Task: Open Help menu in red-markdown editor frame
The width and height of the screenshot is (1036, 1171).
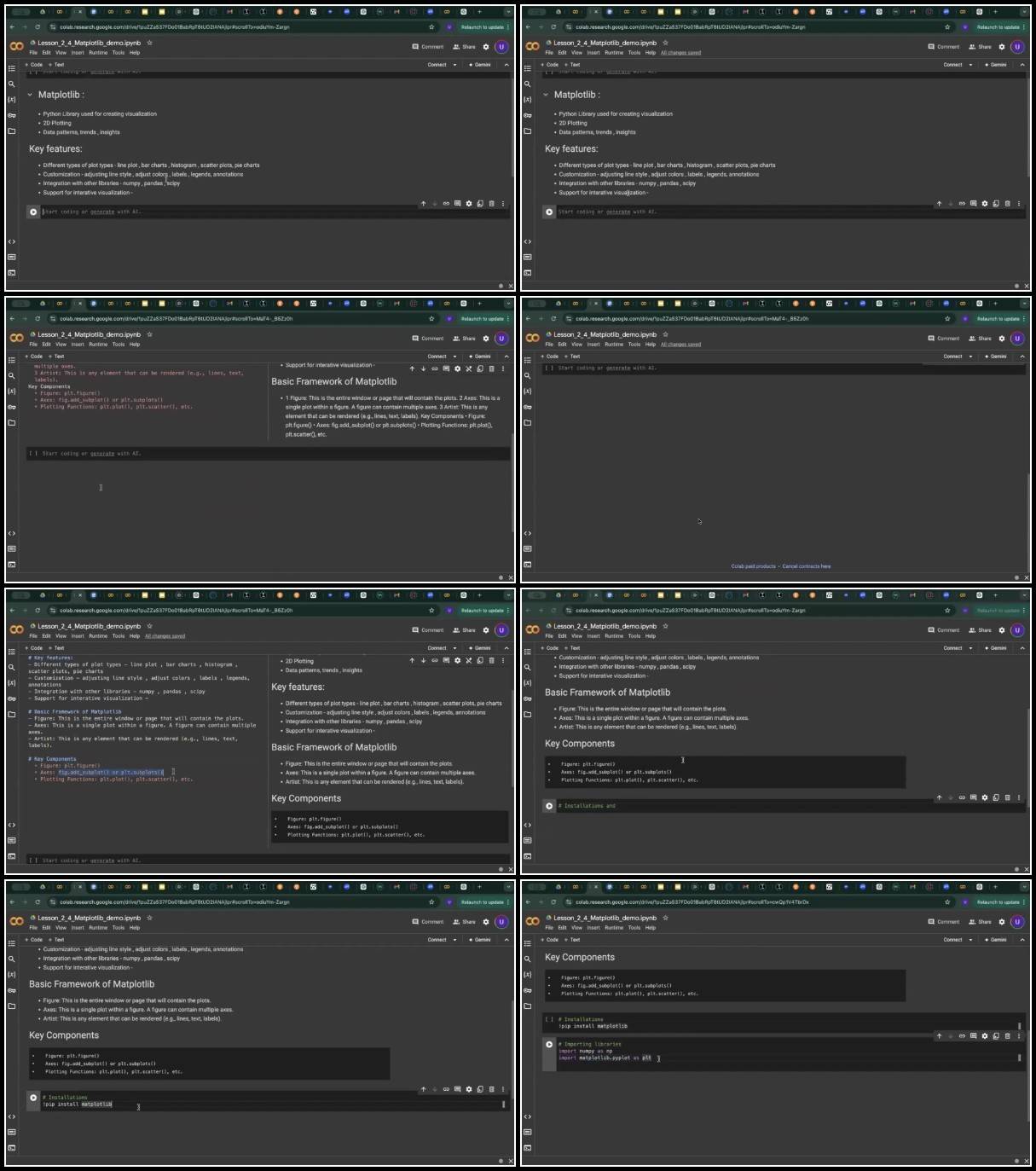Action: [x=135, y=345]
